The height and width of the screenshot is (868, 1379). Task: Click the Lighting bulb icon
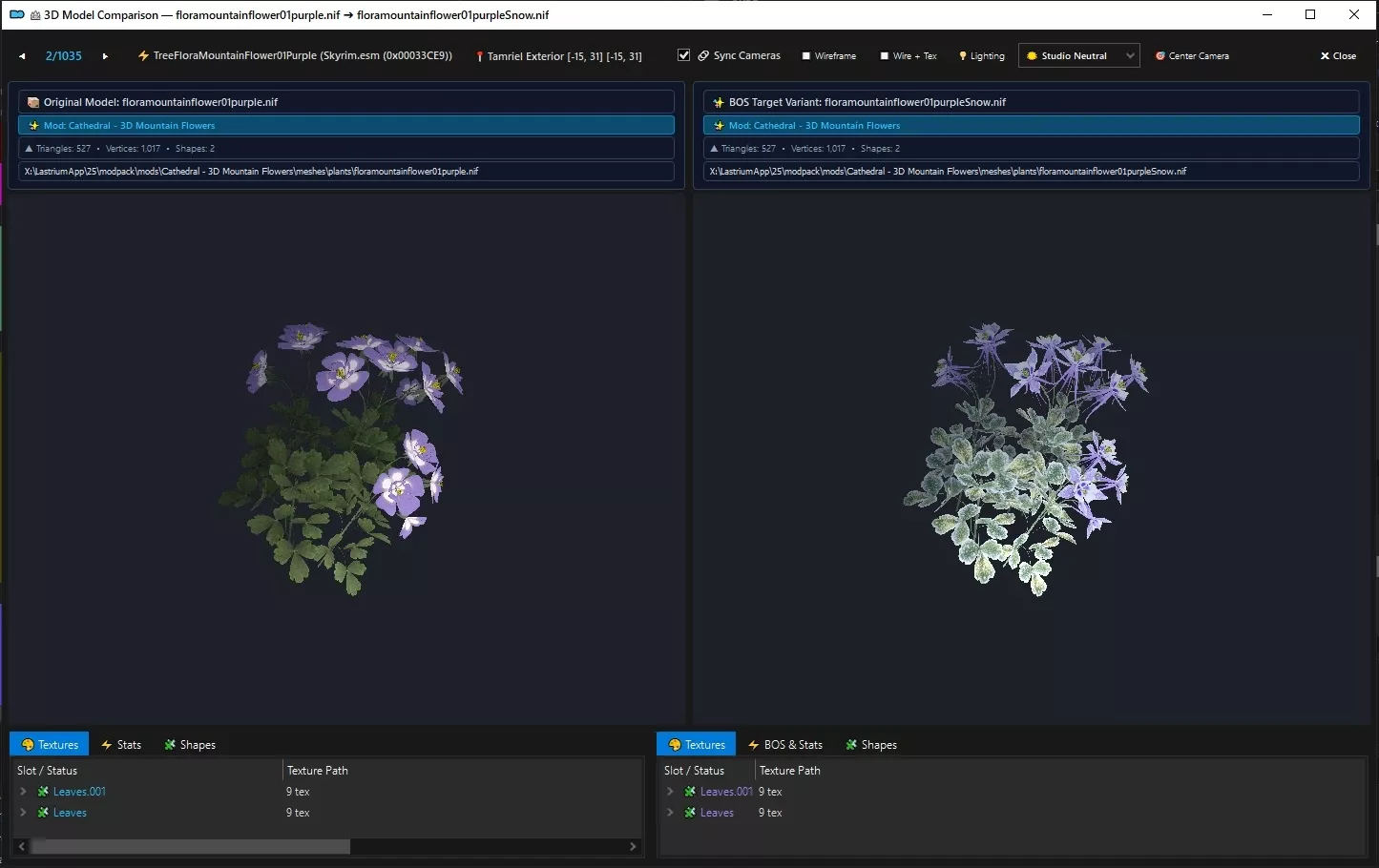(963, 56)
